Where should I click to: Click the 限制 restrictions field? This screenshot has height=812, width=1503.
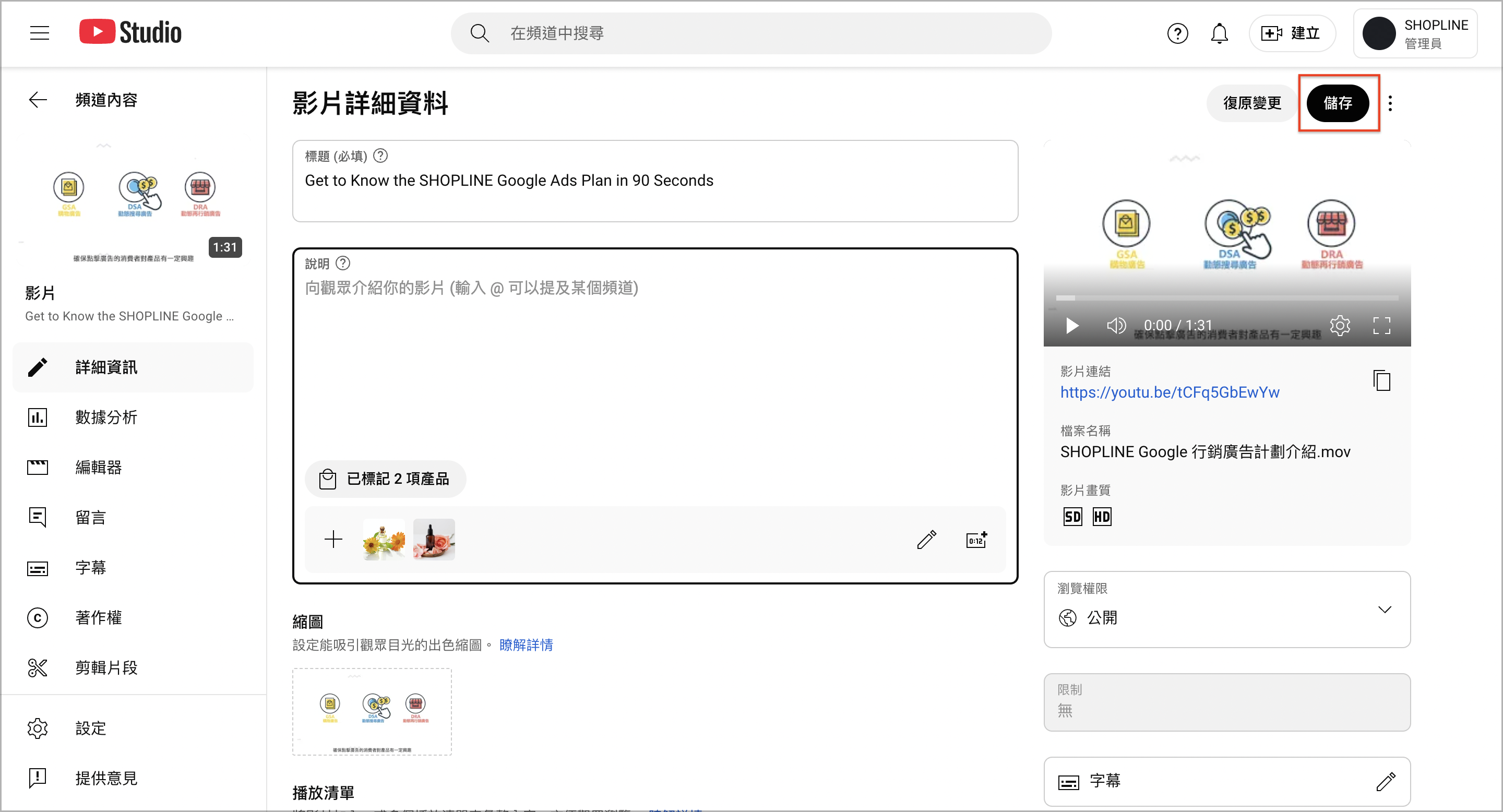(1227, 702)
